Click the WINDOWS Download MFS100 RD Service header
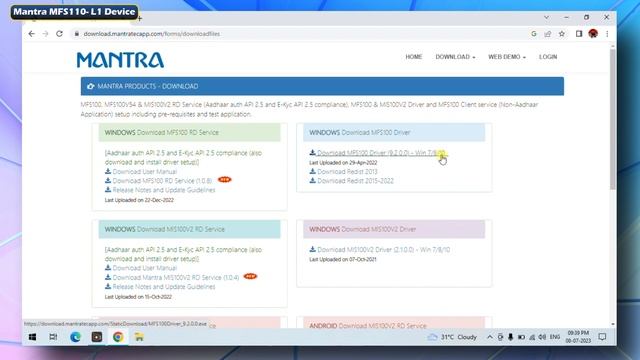Viewport: 640px width, 360px height. 189,132
